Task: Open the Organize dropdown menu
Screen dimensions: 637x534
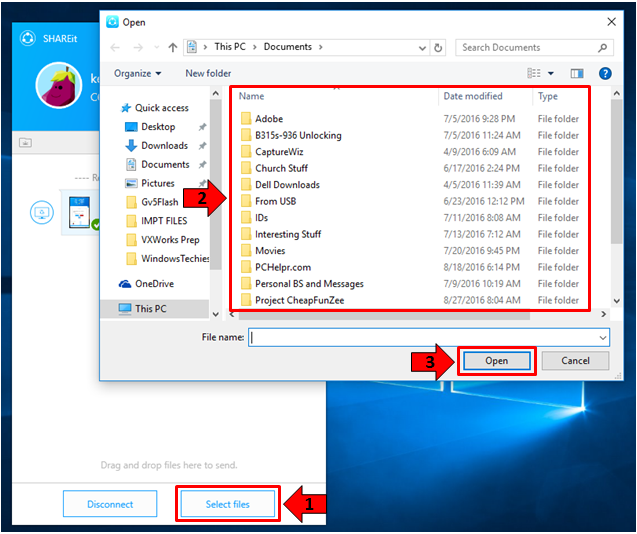Action: click(x=138, y=73)
